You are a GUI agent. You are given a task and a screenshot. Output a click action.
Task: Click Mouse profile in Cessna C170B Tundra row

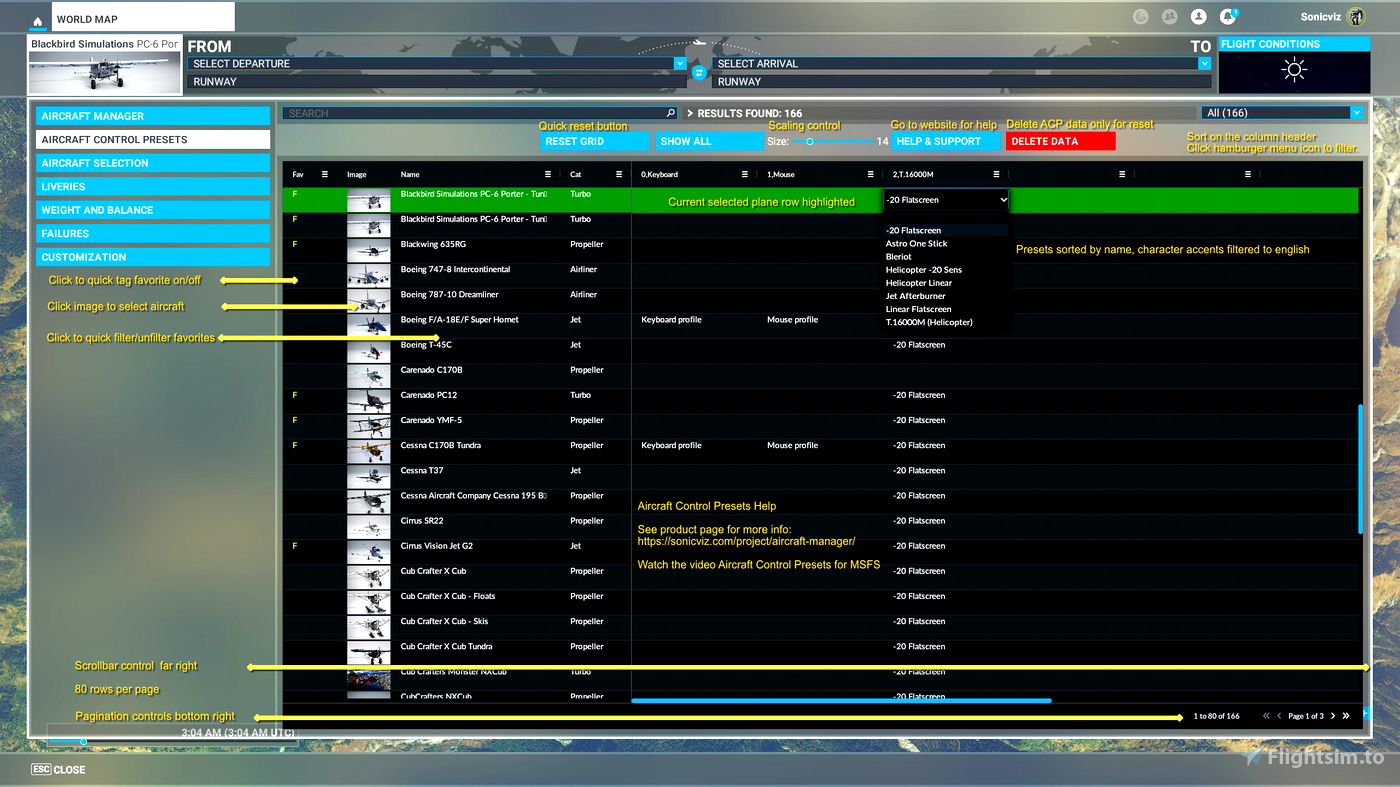[792, 445]
